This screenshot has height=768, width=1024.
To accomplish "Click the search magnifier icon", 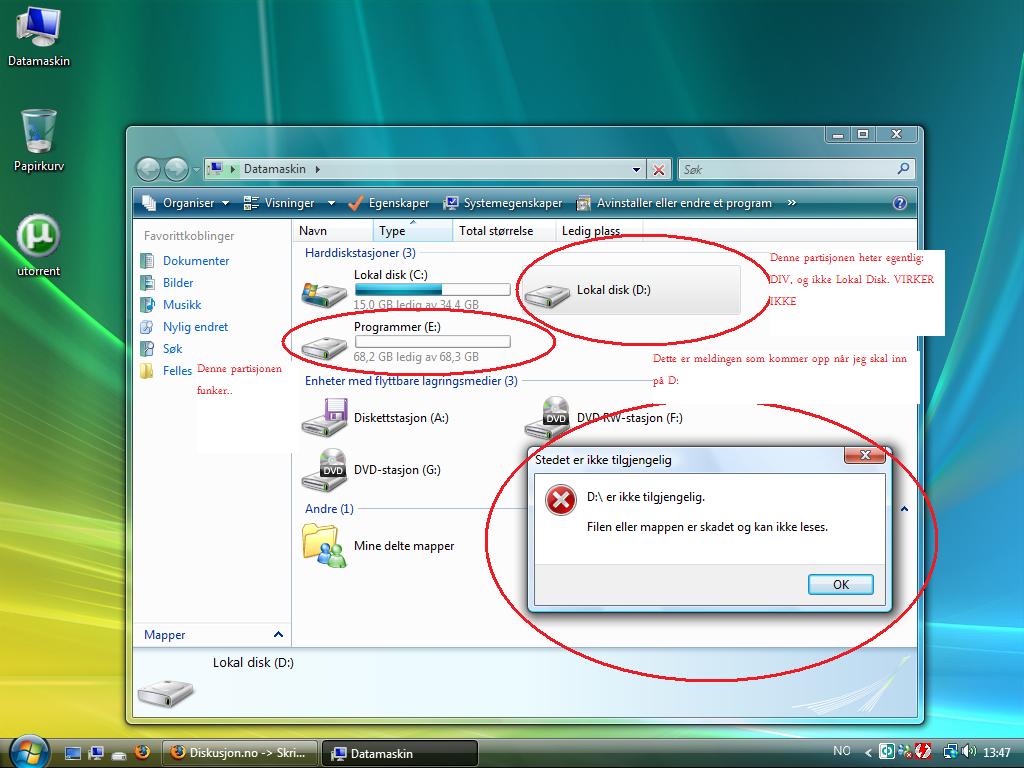I will (903, 168).
